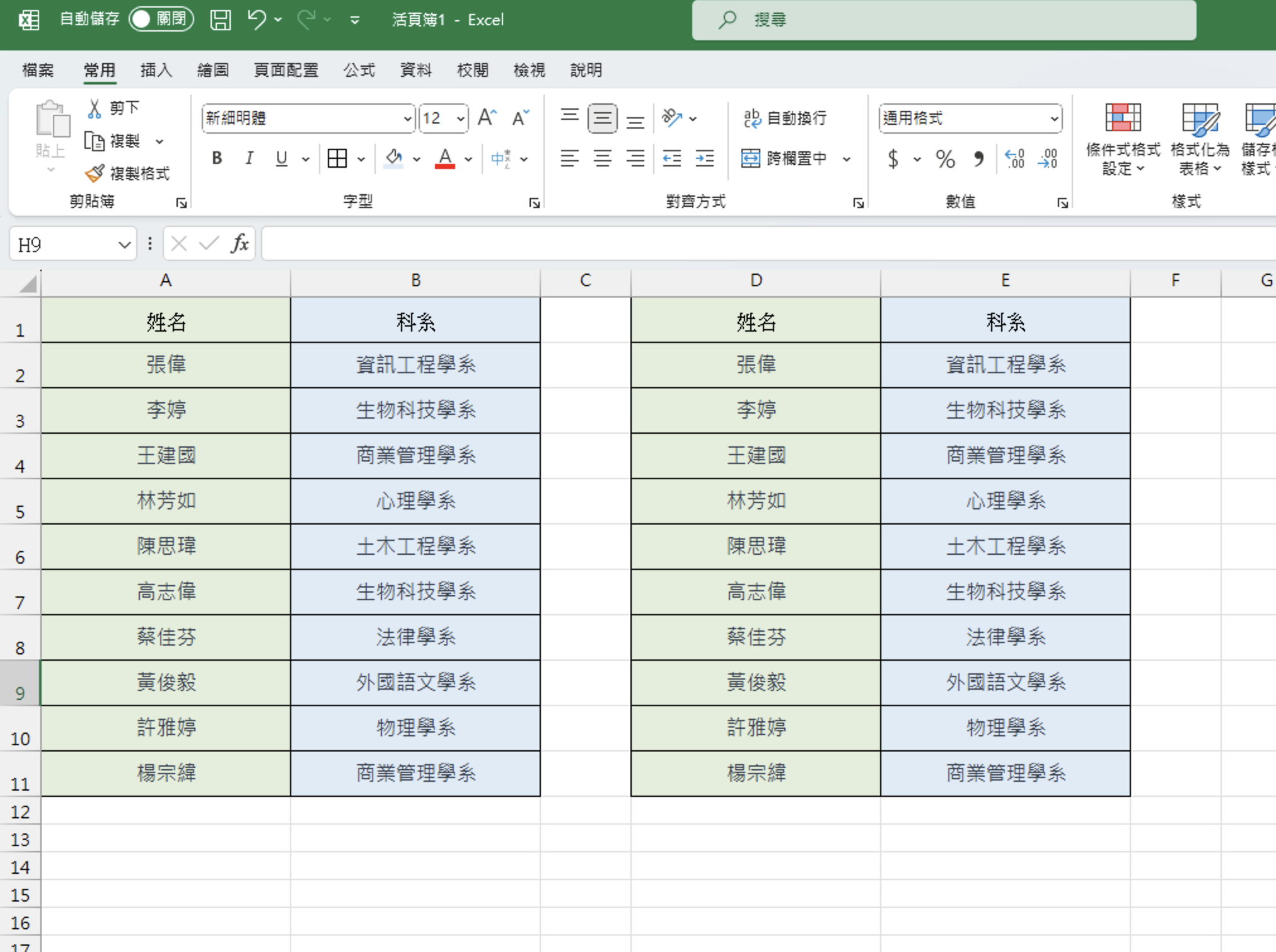Click the Percent Style icon
Viewport: 1276px width, 952px height.
[944, 159]
